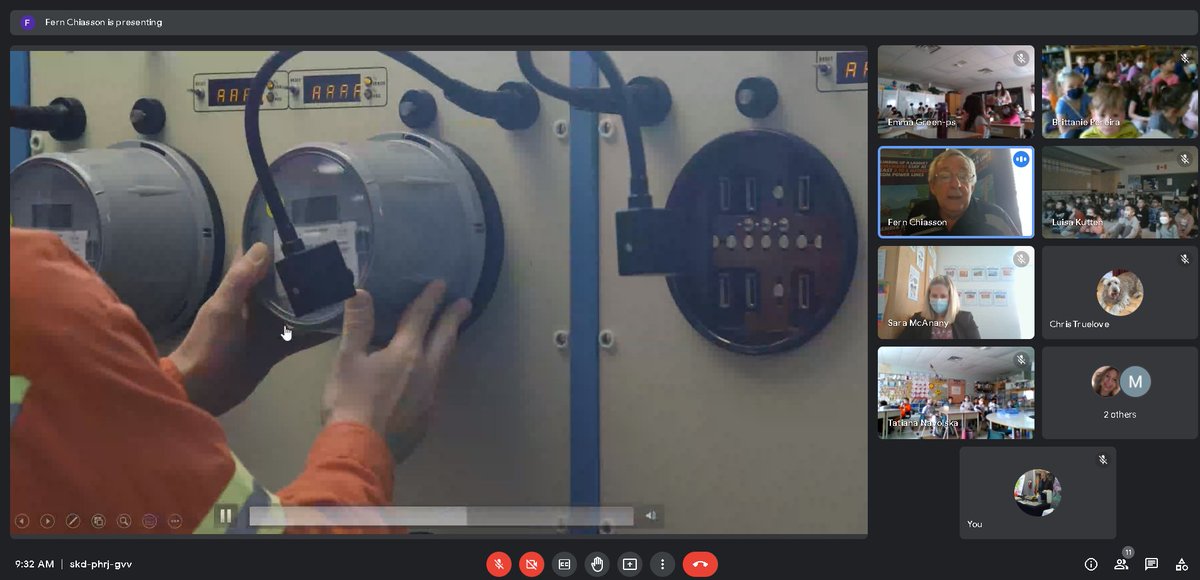Image resolution: width=1200 pixels, height=580 pixels.
Task: Click the present now screen-share button
Action: point(630,564)
